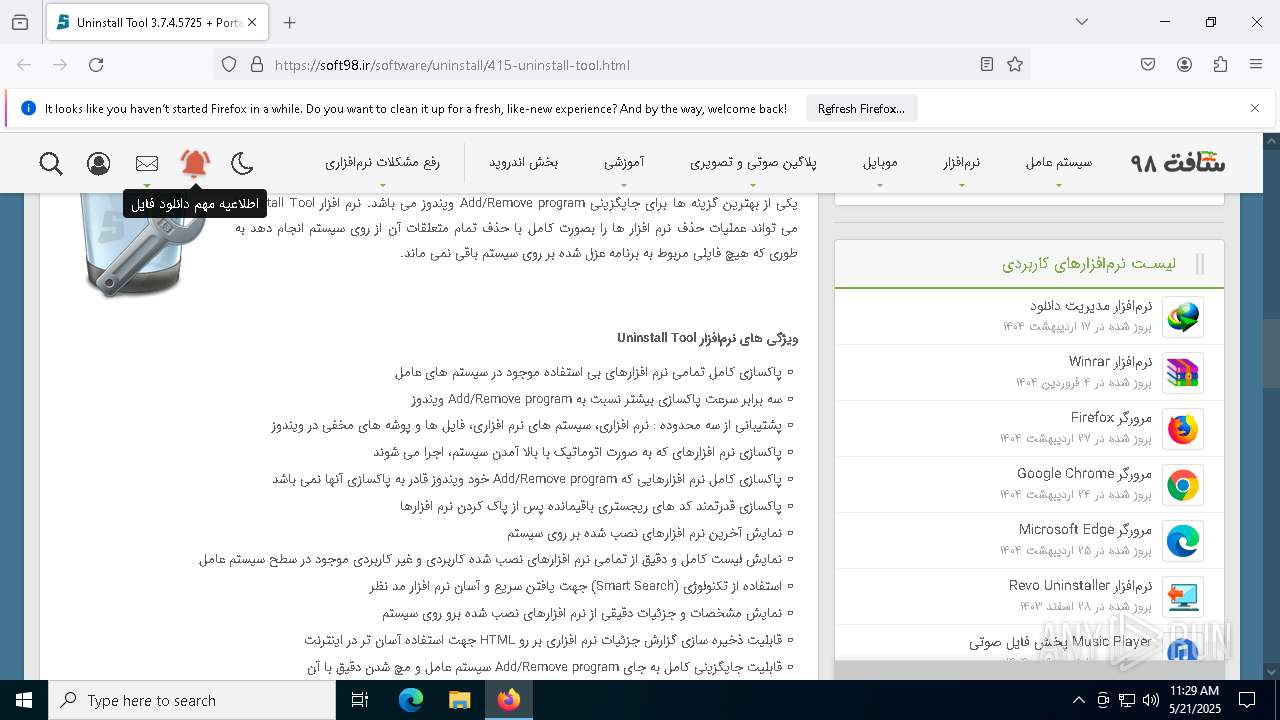Click the site padlock security icon
The image size is (1280, 720).
[x=257, y=64]
